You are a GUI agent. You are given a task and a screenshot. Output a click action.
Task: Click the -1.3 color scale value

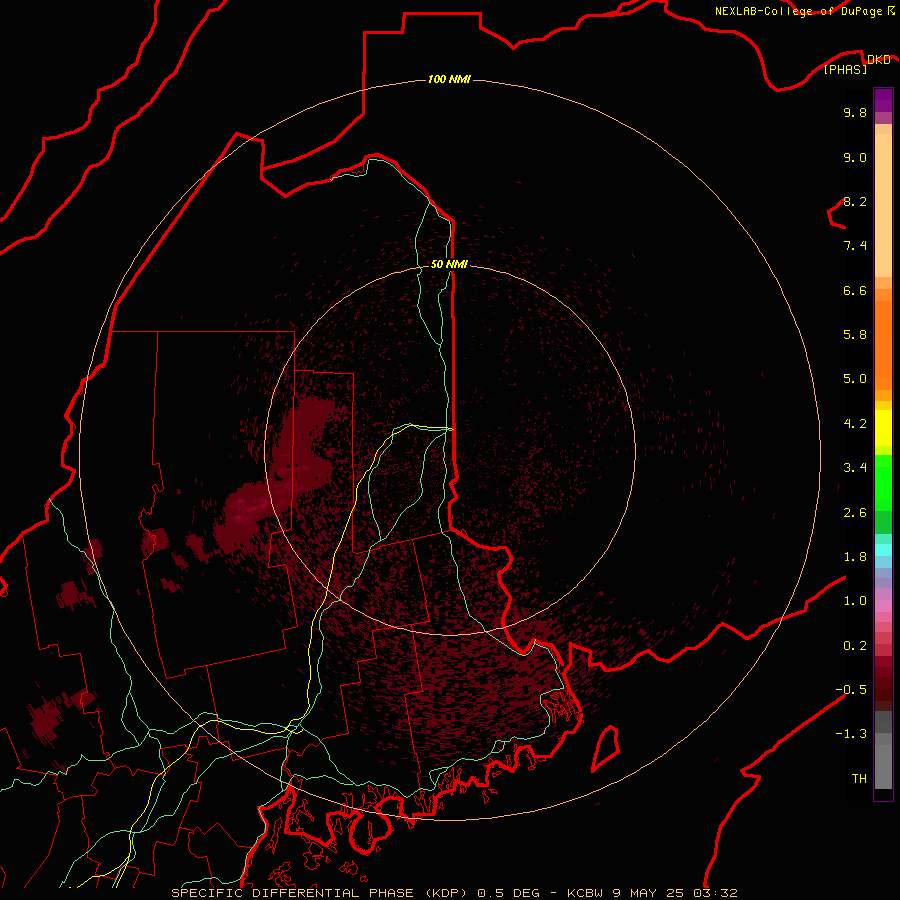click(851, 734)
